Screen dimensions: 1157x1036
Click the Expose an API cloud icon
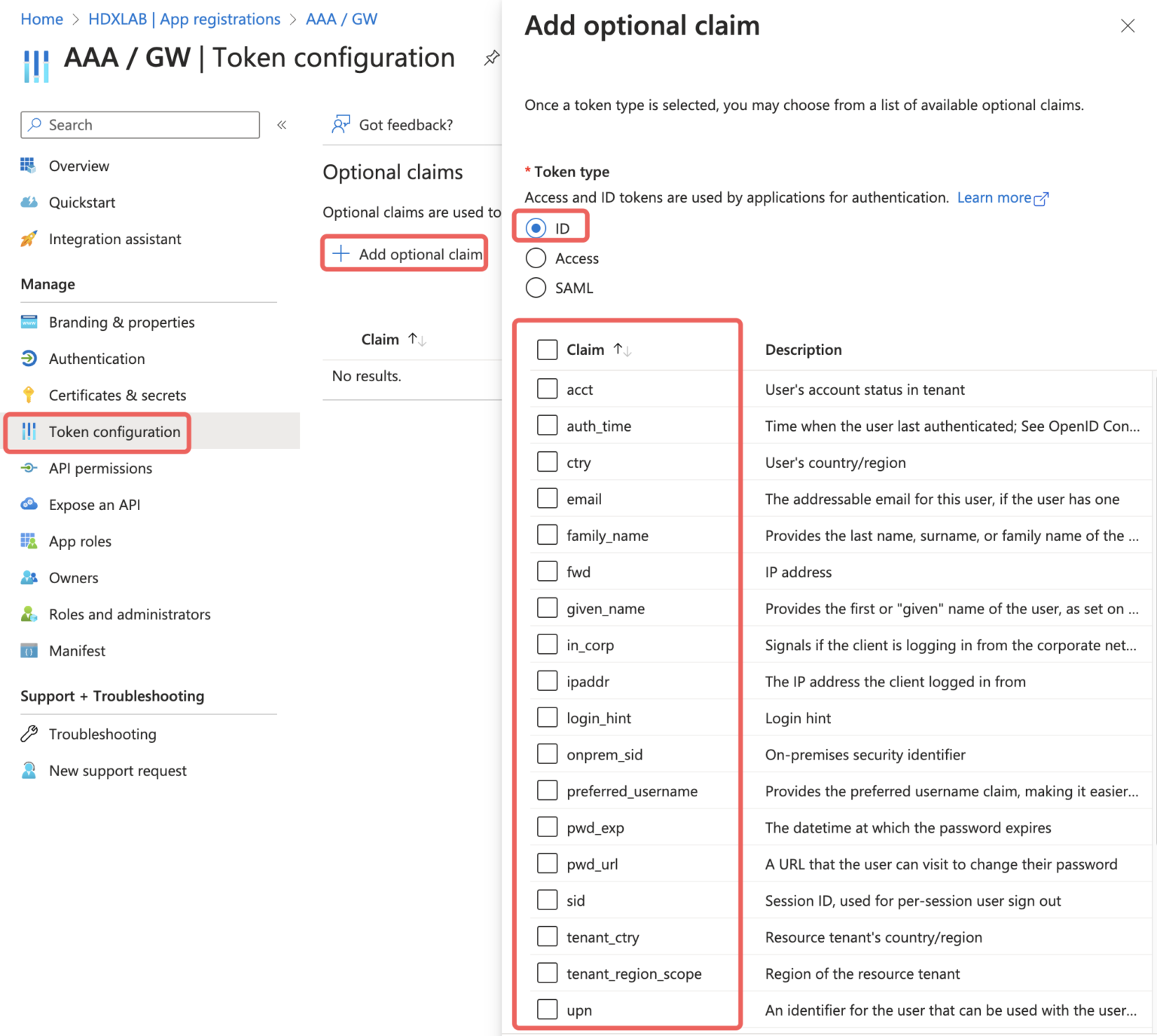(x=29, y=504)
